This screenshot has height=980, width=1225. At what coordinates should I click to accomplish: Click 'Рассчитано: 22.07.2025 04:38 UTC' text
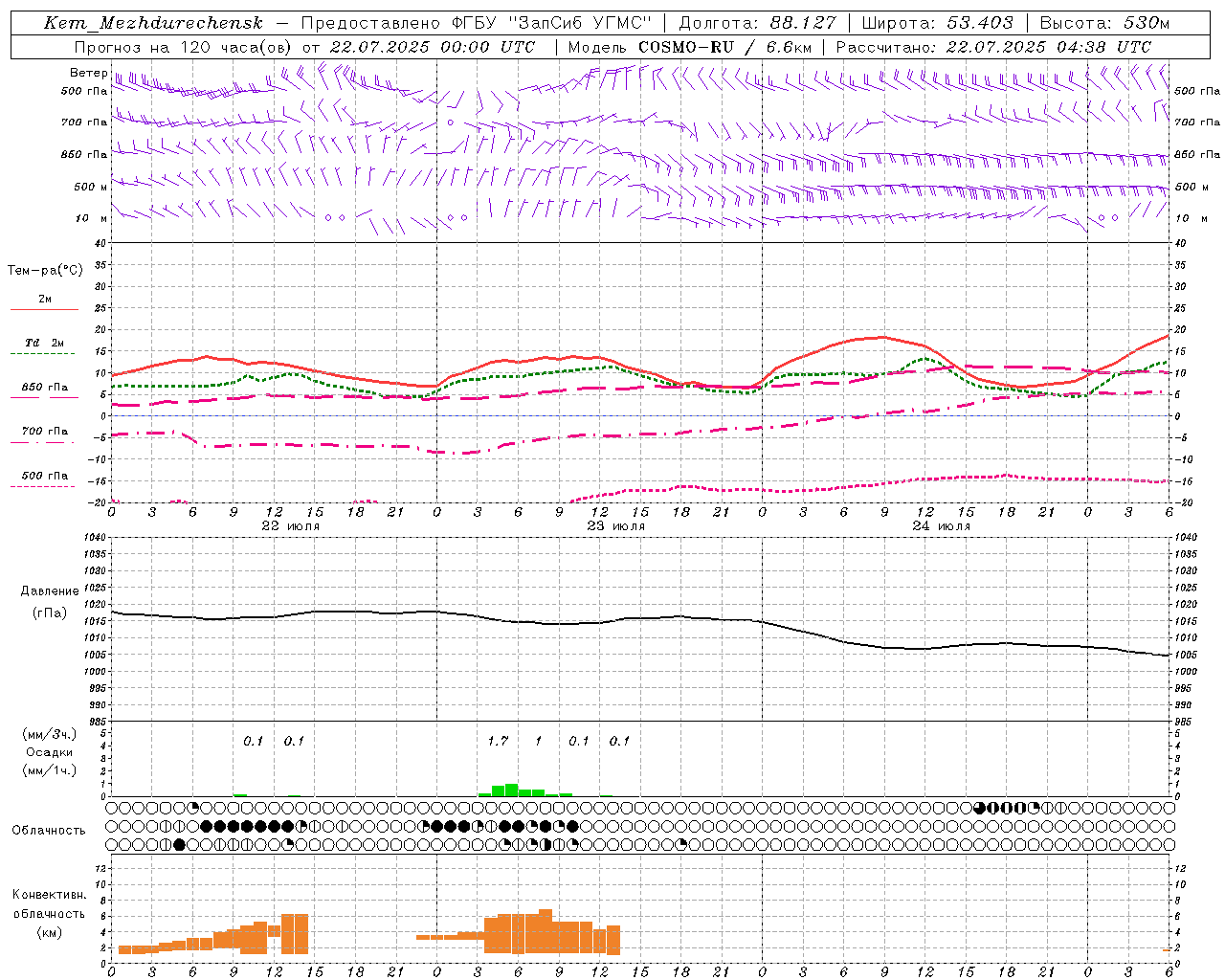[x=993, y=47]
